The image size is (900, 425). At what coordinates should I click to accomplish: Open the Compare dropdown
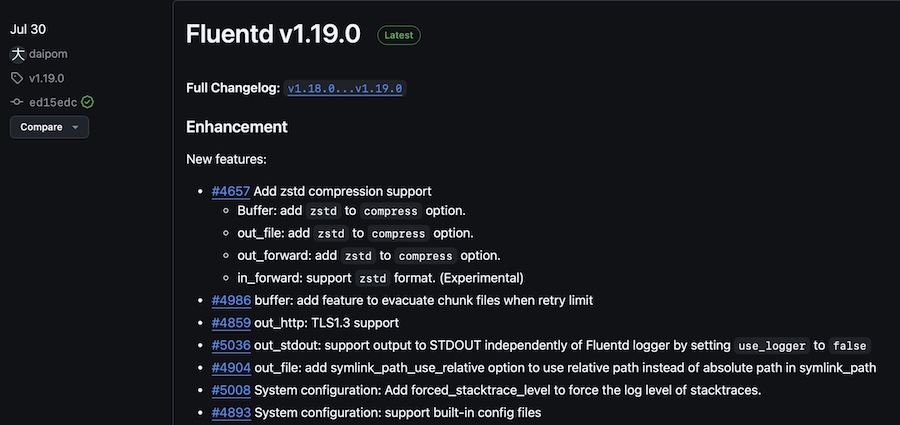(x=49, y=127)
